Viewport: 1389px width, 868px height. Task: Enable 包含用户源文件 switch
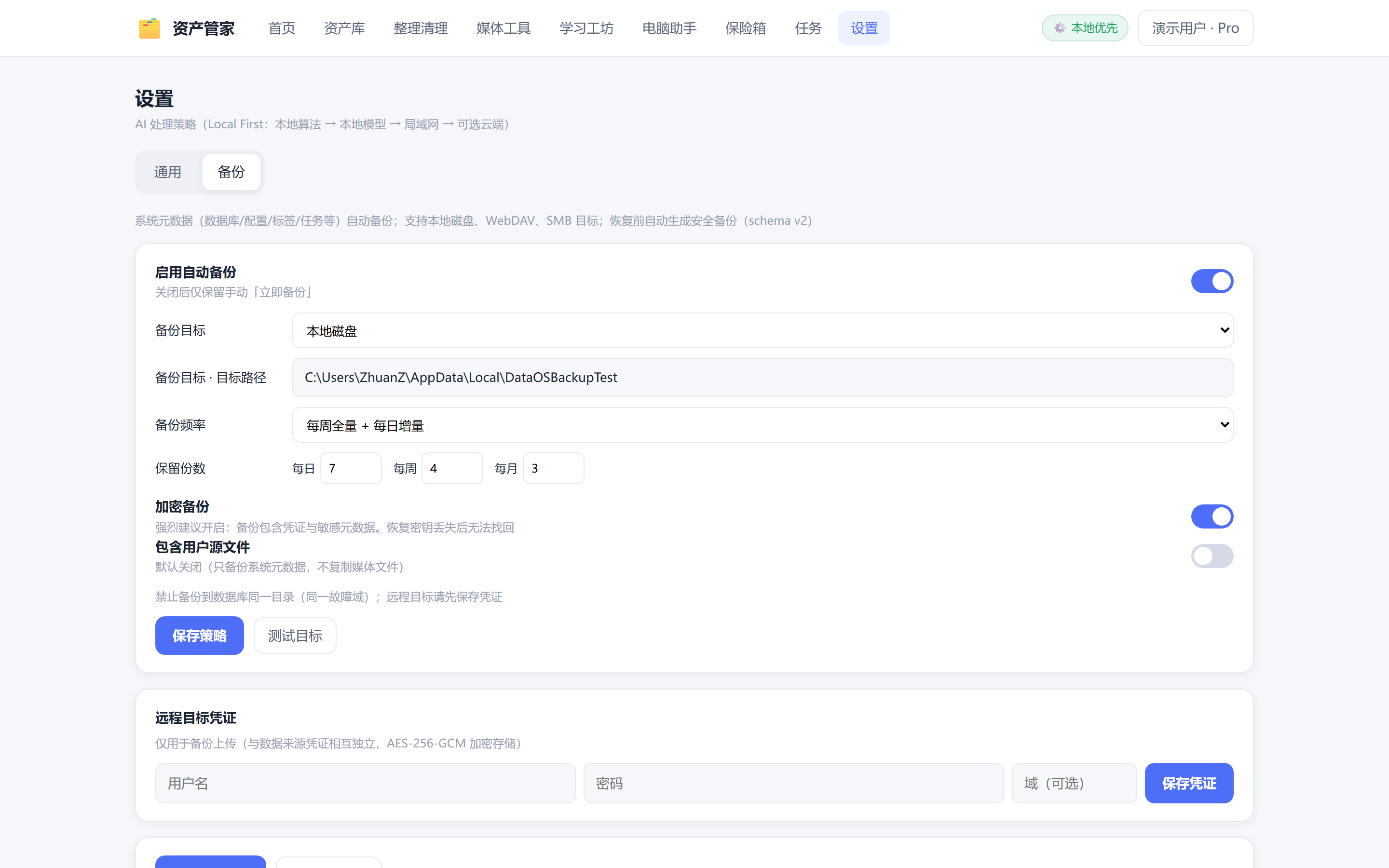pyautogui.click(x=1212, y=556)
